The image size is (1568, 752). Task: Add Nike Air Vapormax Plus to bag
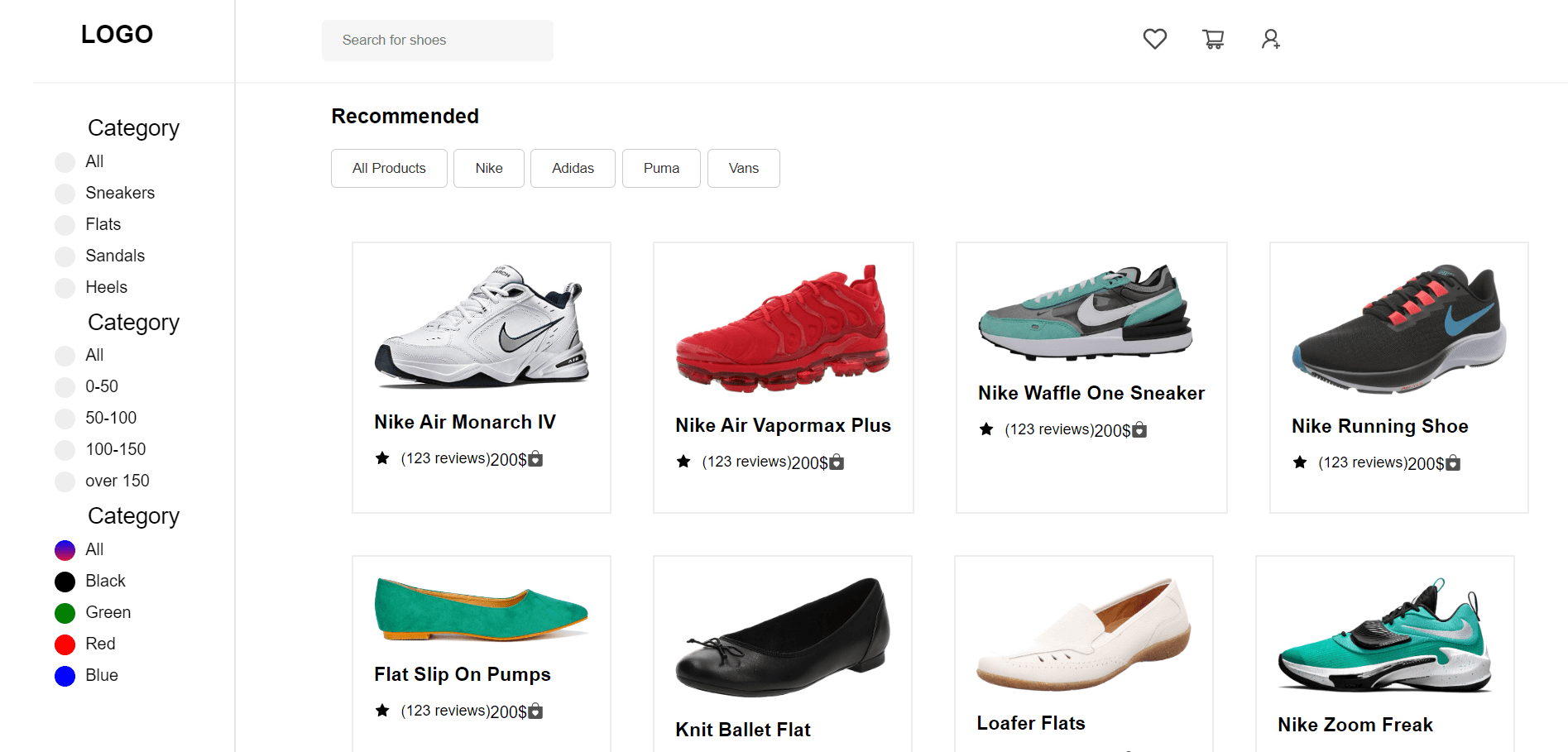[837, 462]
